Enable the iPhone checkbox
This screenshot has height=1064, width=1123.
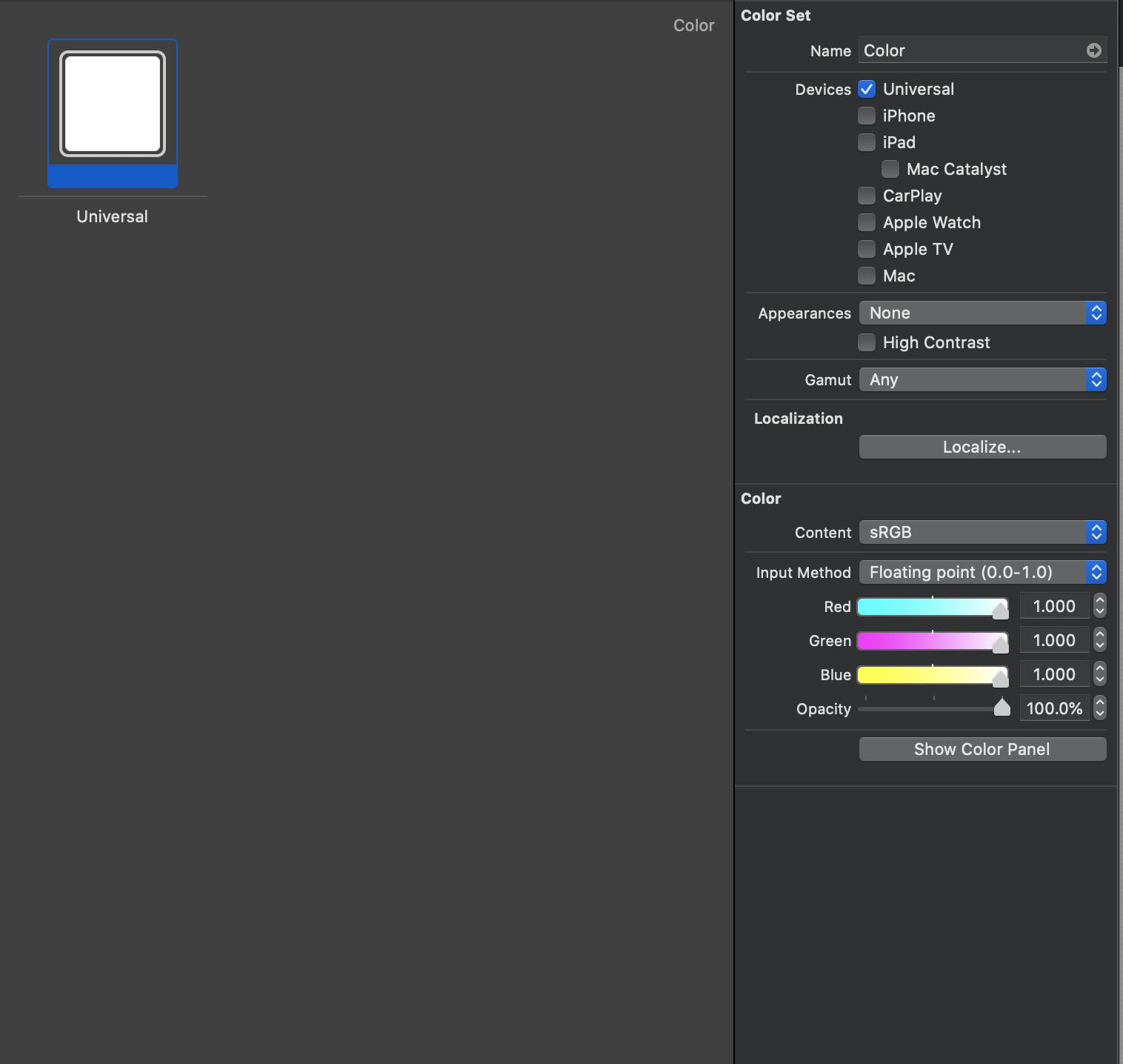[x=867, y=116]
